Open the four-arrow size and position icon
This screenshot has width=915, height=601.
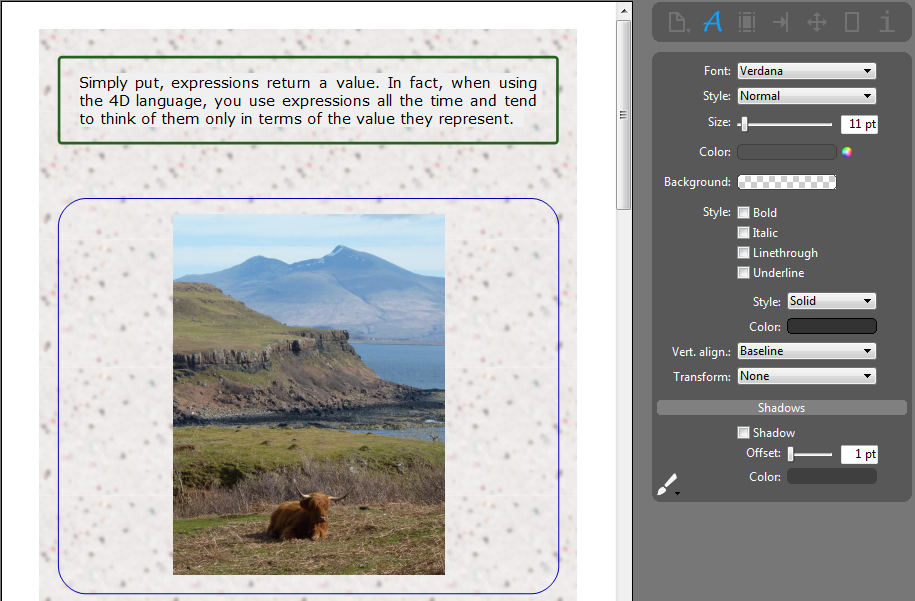tap(817, 22)
